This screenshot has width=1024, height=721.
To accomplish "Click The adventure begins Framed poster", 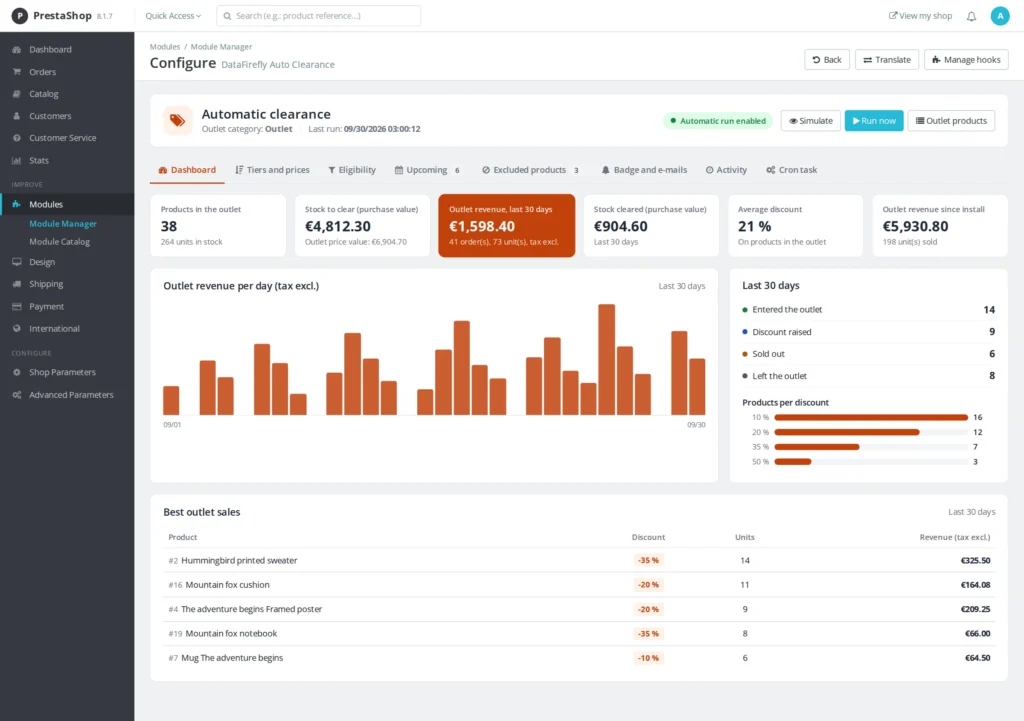I will point(251,609).
